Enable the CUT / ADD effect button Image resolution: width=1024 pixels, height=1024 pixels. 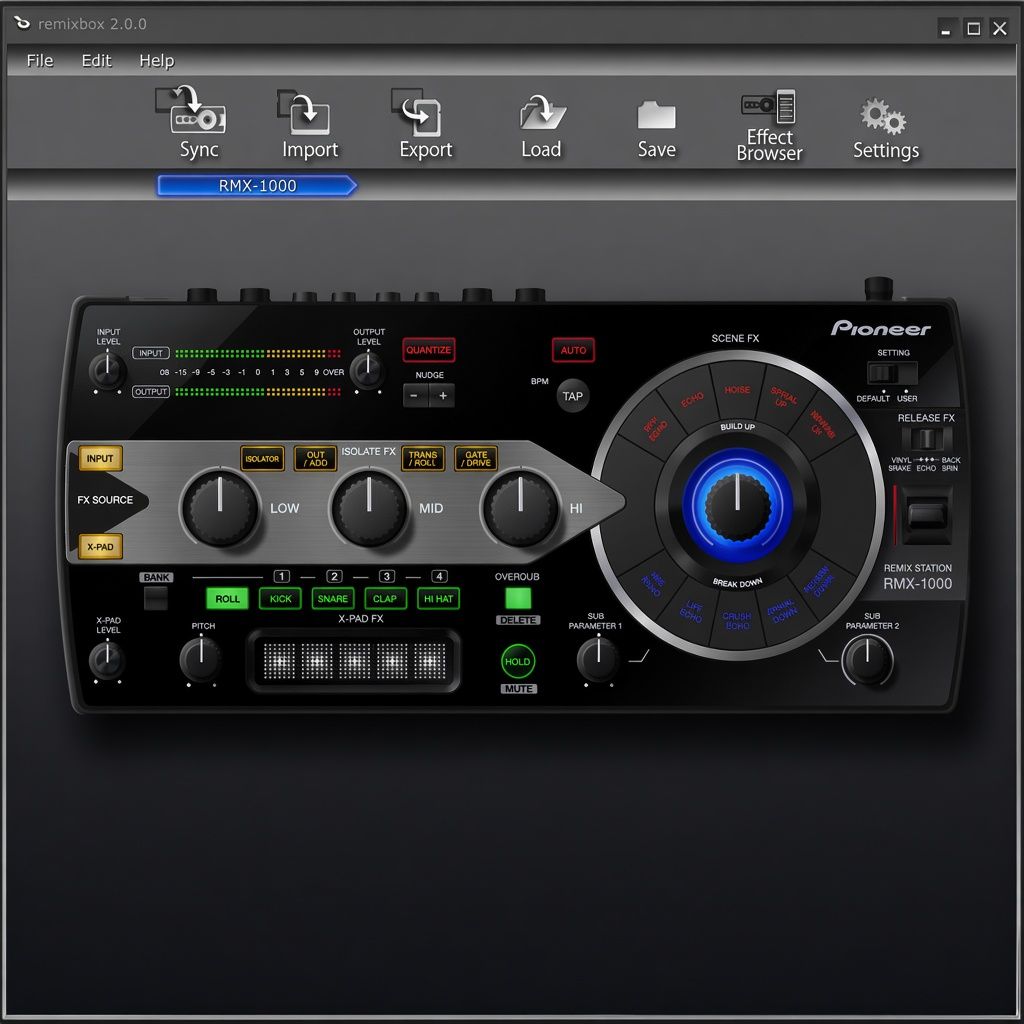[315, 458]
